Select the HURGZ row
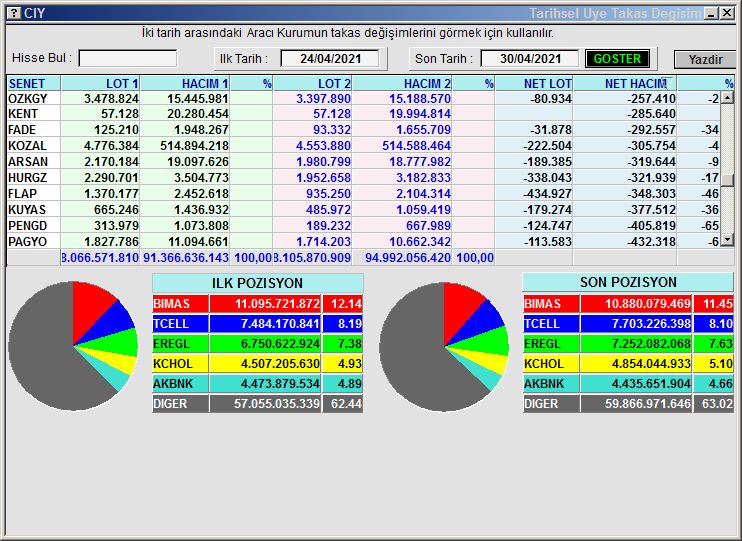This screenshot has height=541, width=742. [x=363, y=178]
